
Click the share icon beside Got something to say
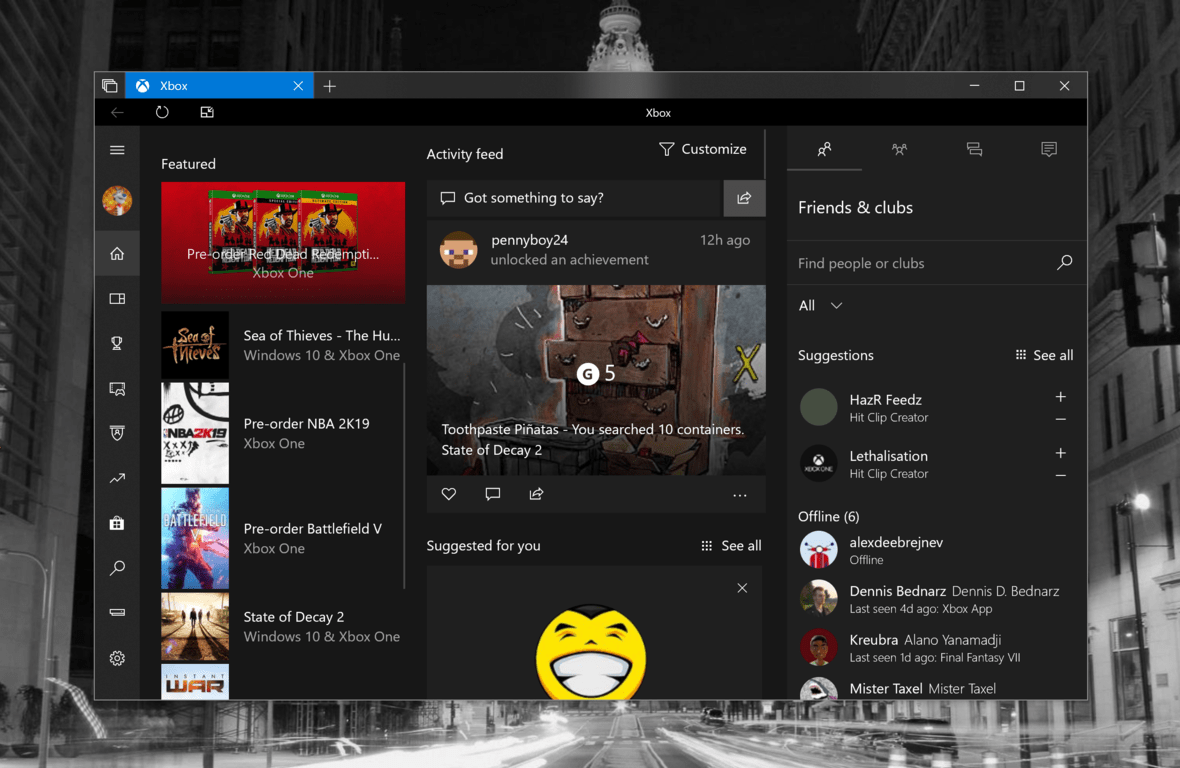pyautogui.click(x=744, y=198)
